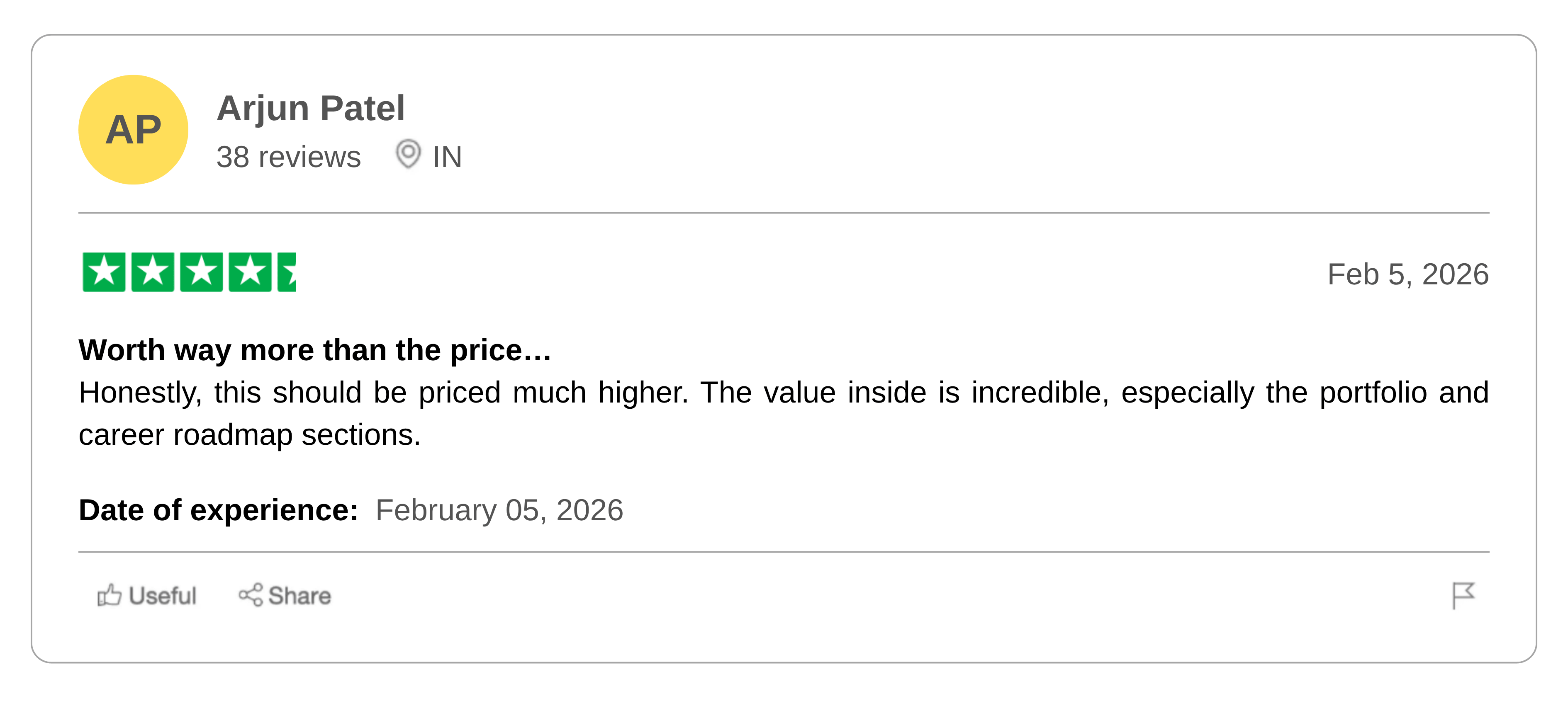
Task: Click the location pin icon
Action: click(408, 154)
